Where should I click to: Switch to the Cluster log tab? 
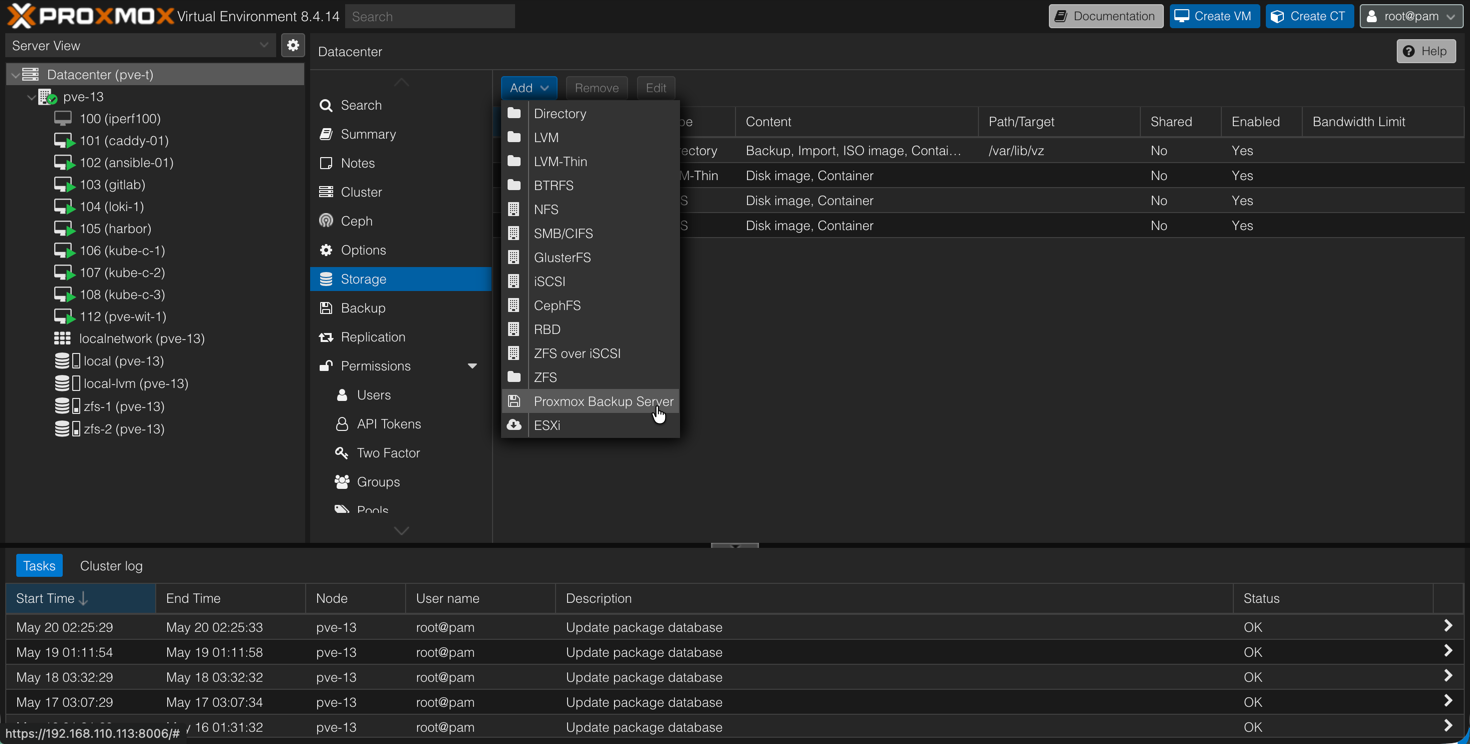(111, 566)
